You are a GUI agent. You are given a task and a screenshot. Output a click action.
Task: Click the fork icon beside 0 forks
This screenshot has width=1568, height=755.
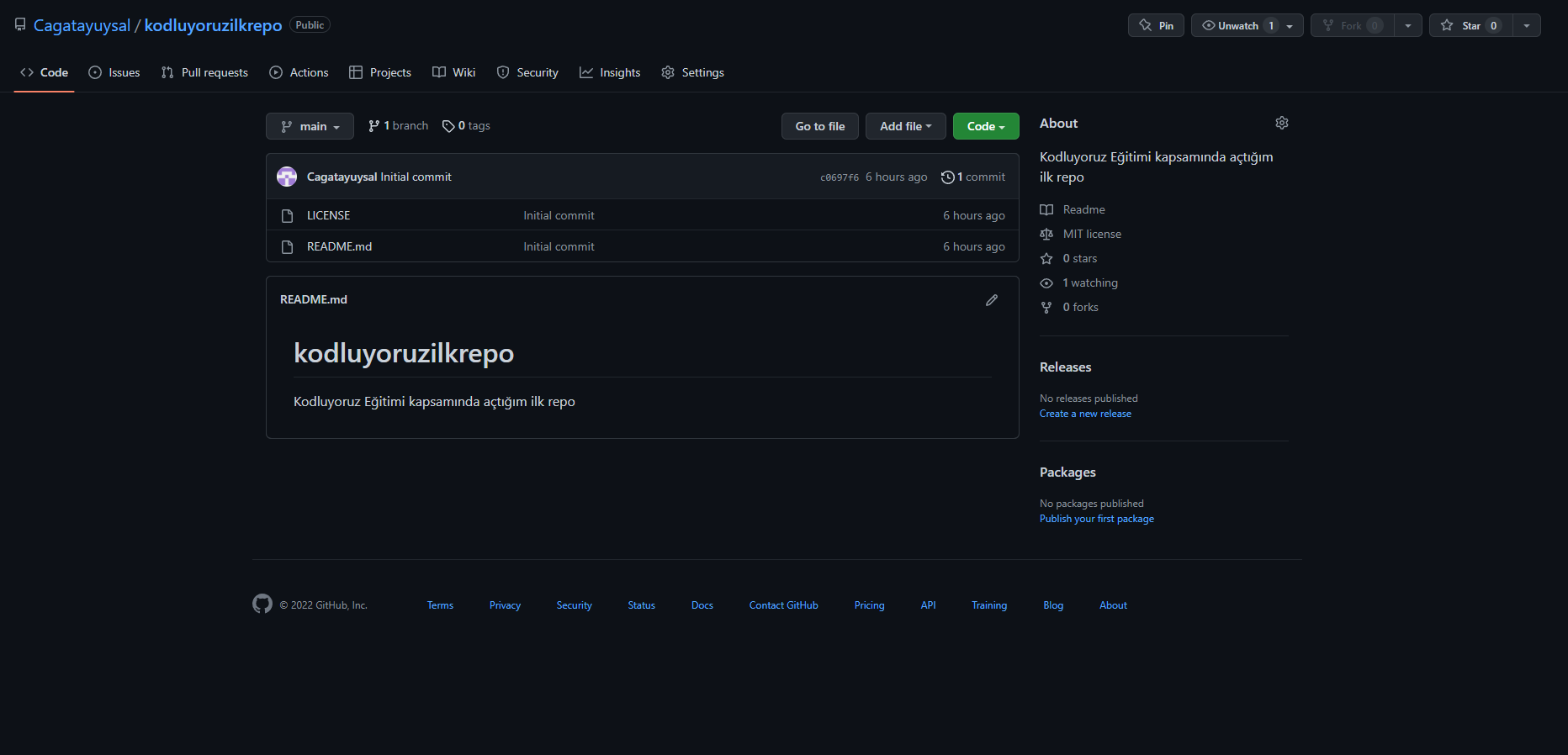pos(1046,308)
